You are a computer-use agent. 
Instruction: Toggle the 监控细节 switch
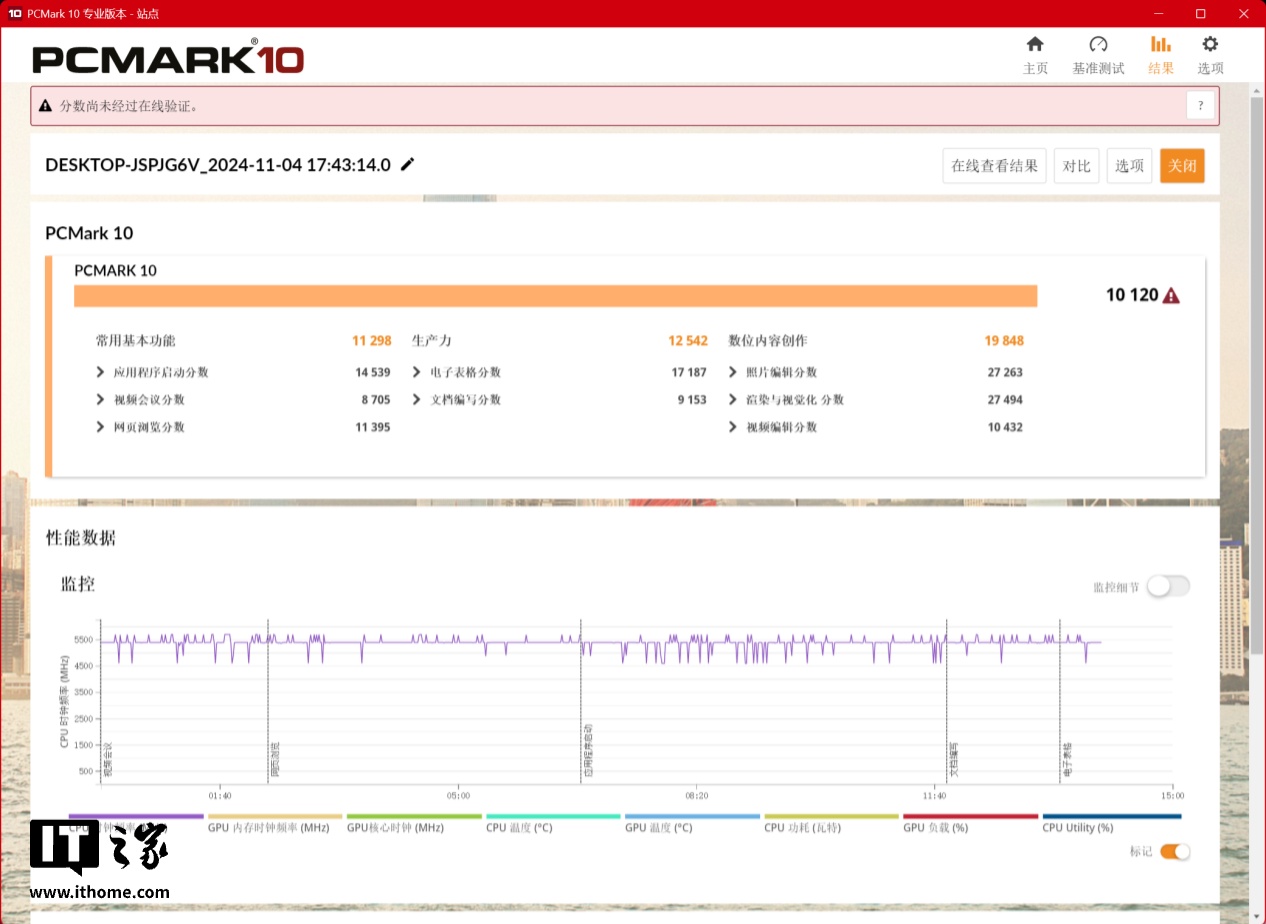[1167, 587]
